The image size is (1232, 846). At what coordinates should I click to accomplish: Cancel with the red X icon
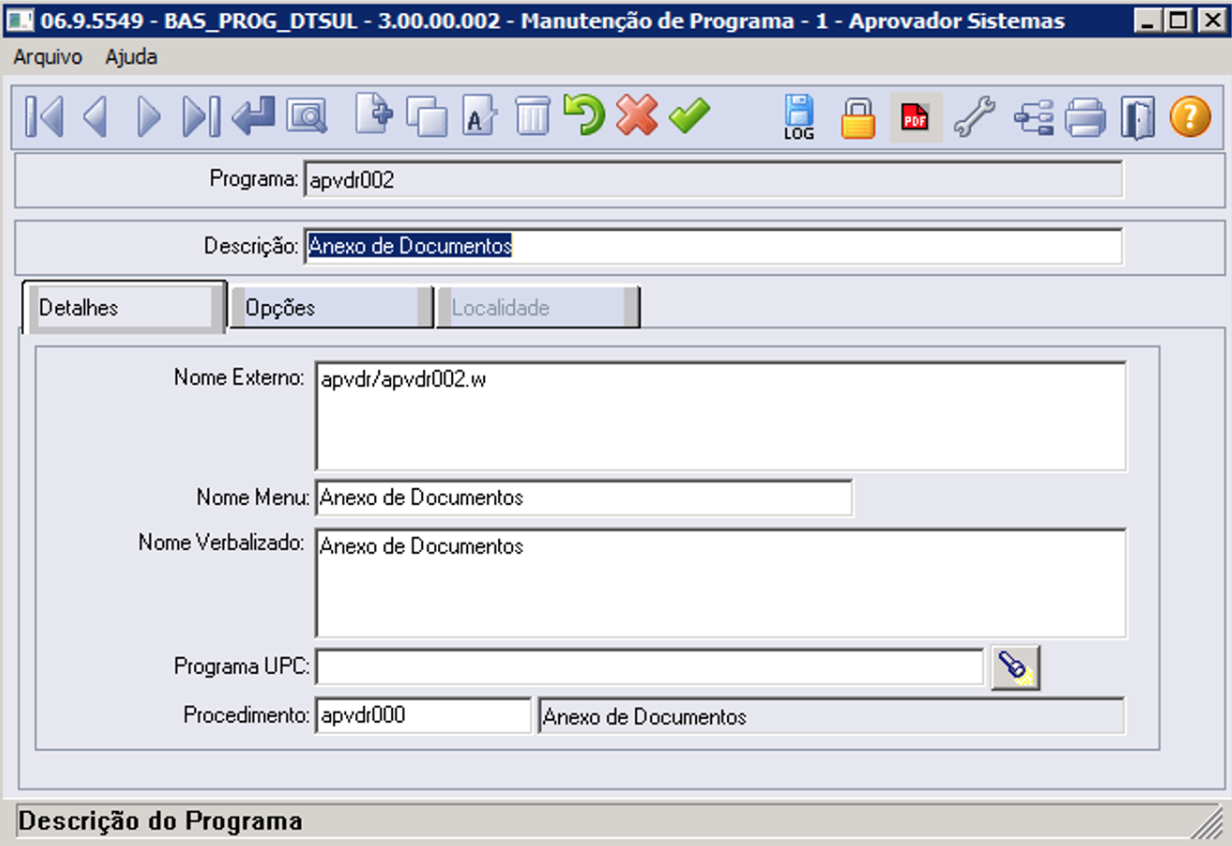(x=636, y=116)
